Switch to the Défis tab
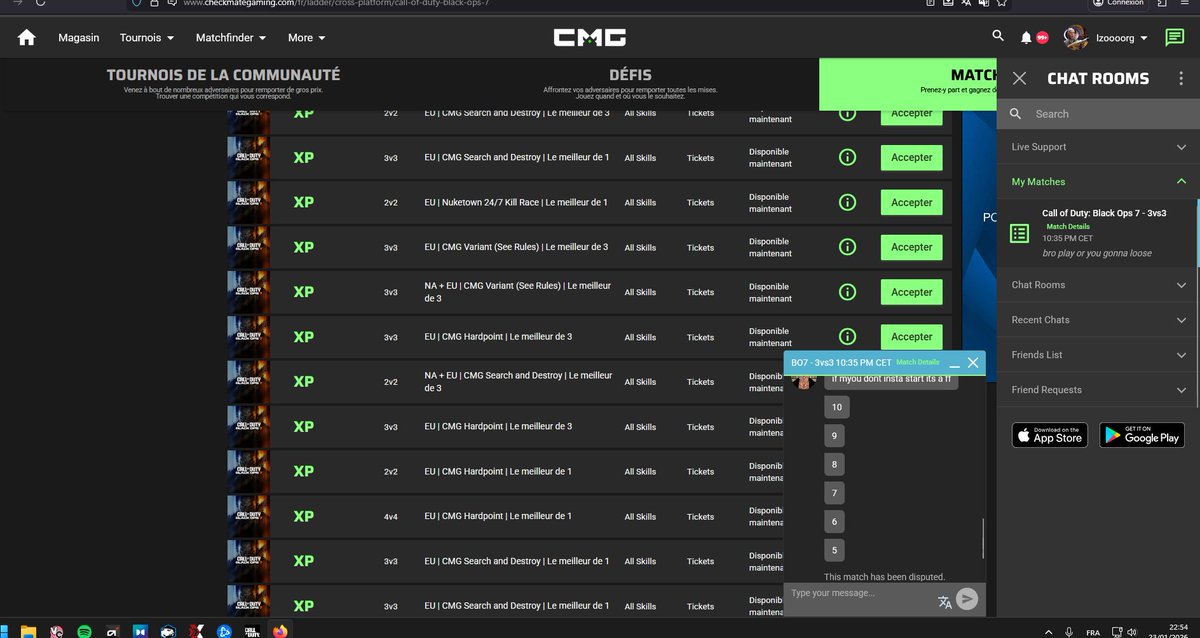The height and width of the screenshot is (638, 1200). click(630, 83)
